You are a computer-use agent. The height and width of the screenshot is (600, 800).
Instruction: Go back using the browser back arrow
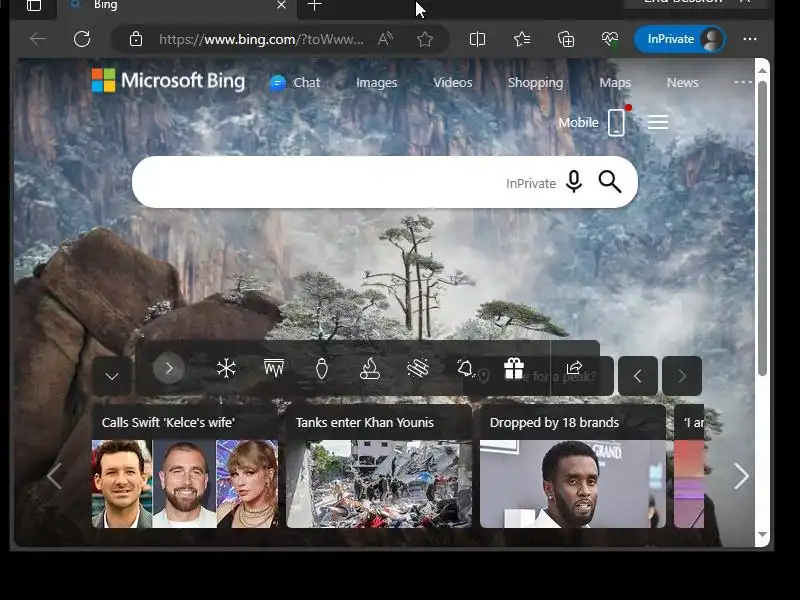click(38, 39)
